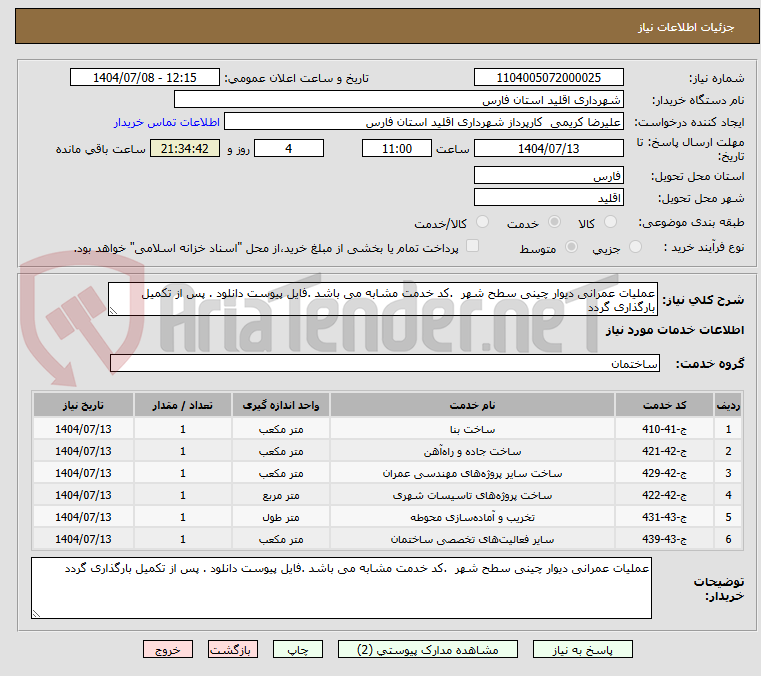
Task: Click the شماره نیاز number field
Action: 548,77
